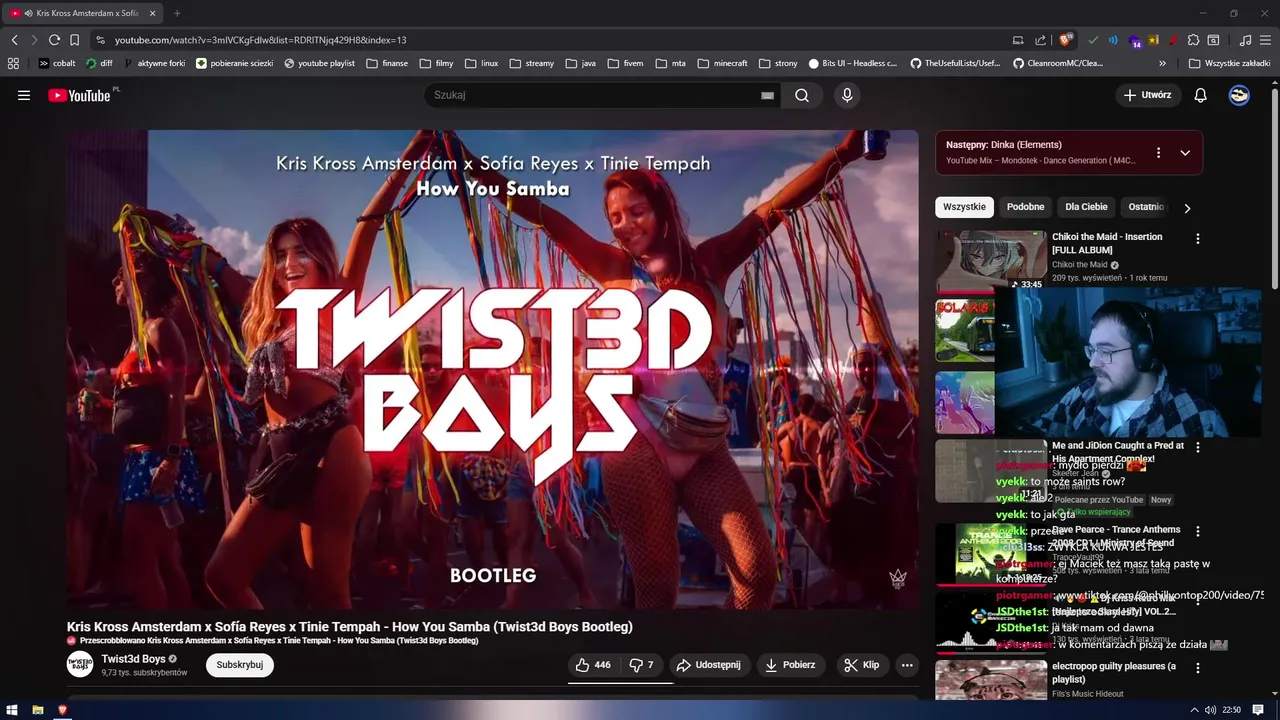Start voice search with the microphone

[847, 95]
